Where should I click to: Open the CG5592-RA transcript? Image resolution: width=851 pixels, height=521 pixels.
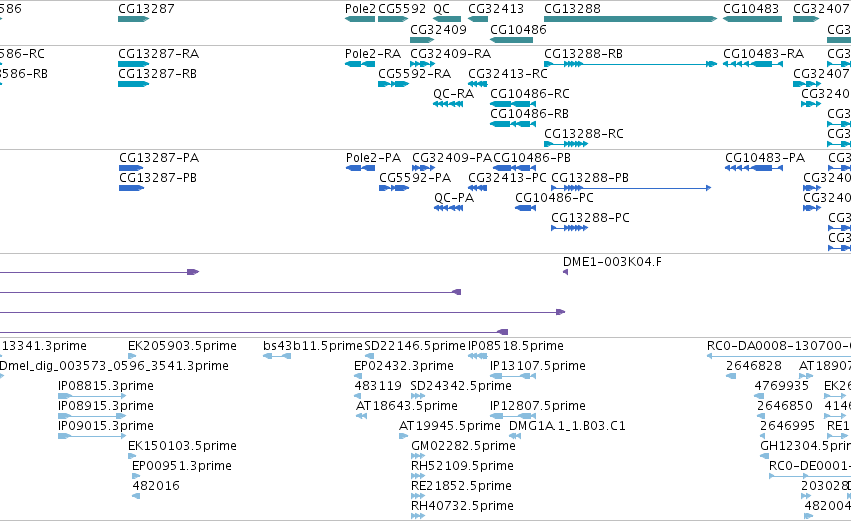[x=415, y=74]
